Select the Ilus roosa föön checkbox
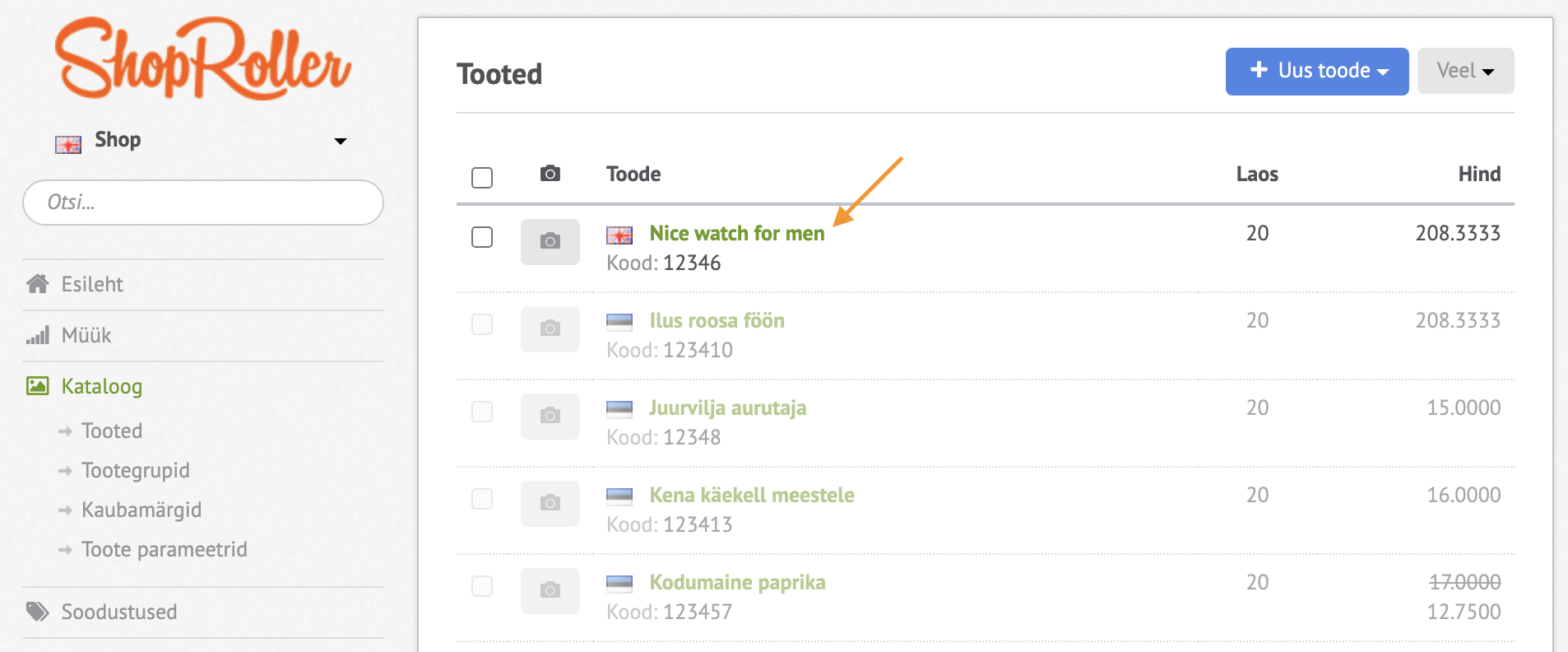Screen dimensions: 1568x652 coord(482,324)
